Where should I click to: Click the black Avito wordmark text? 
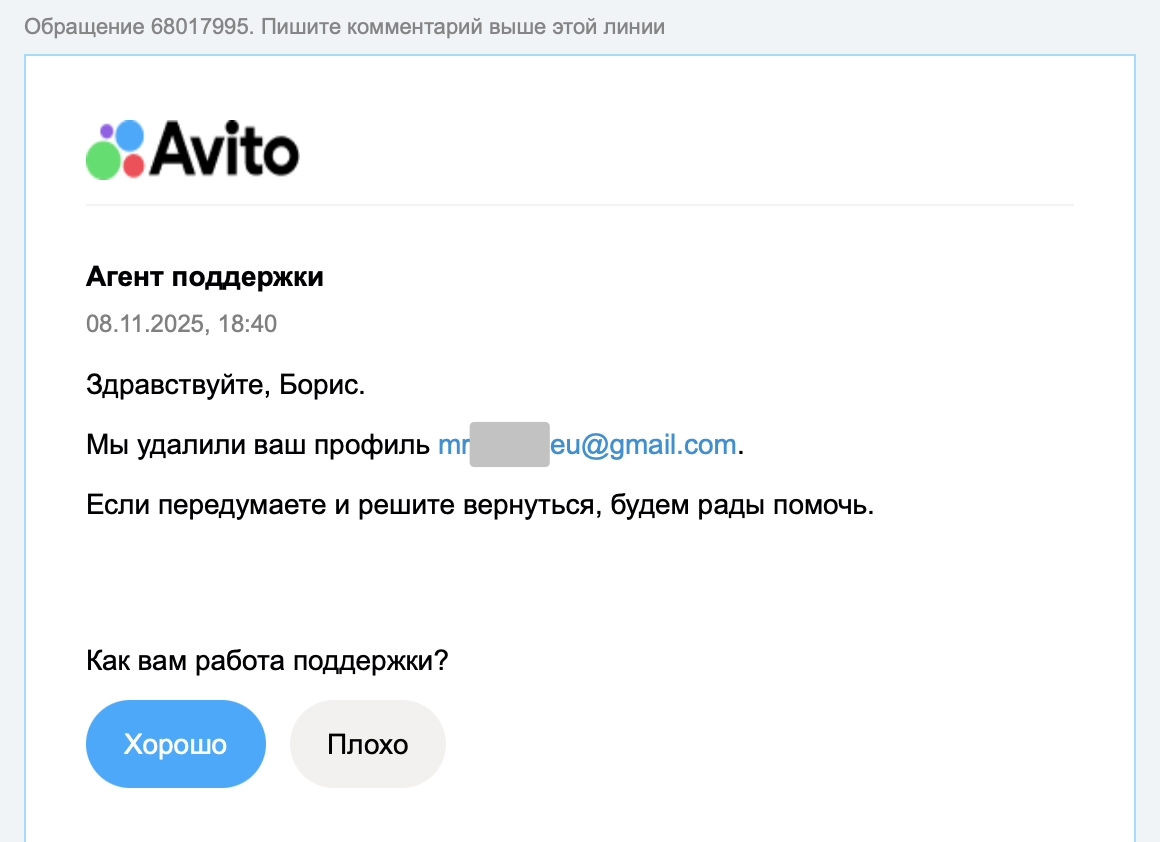click(225, 150)
